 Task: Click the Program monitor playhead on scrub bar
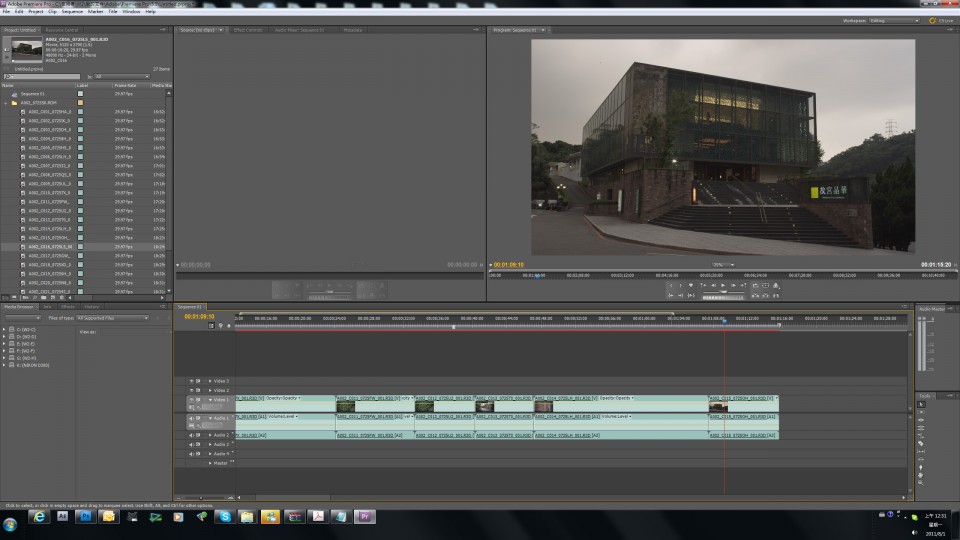tap(538, 274)
